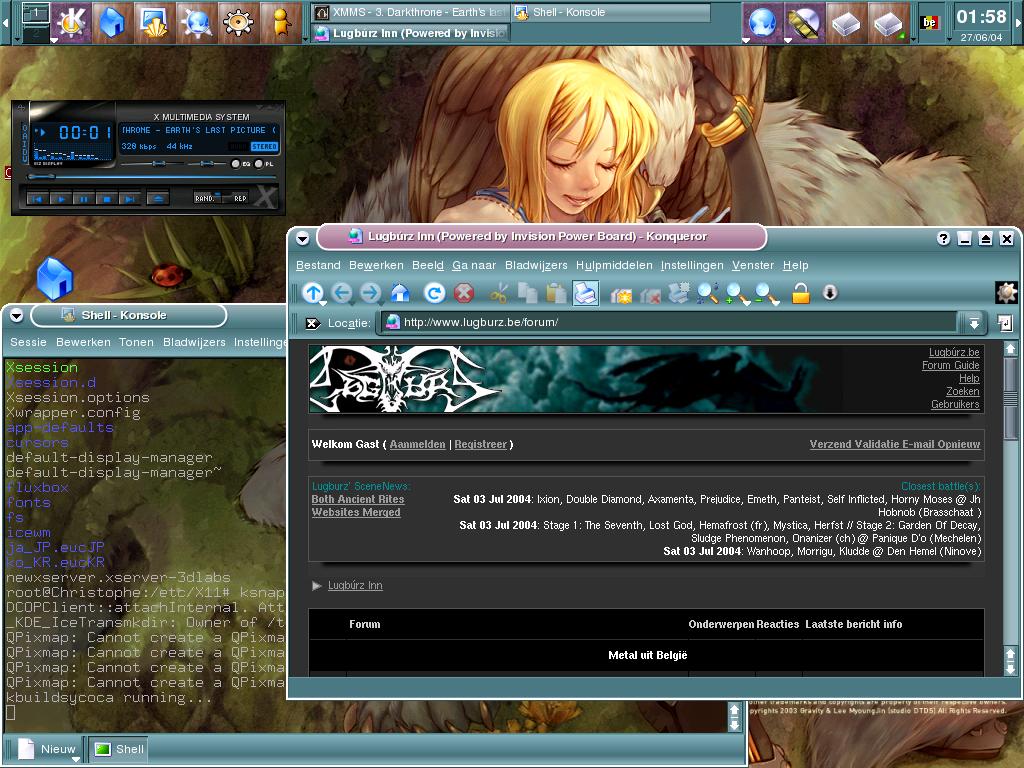Open the Sessie menu in Konsole
This screenshot has width=1024, height=768.
pos(28,342)
